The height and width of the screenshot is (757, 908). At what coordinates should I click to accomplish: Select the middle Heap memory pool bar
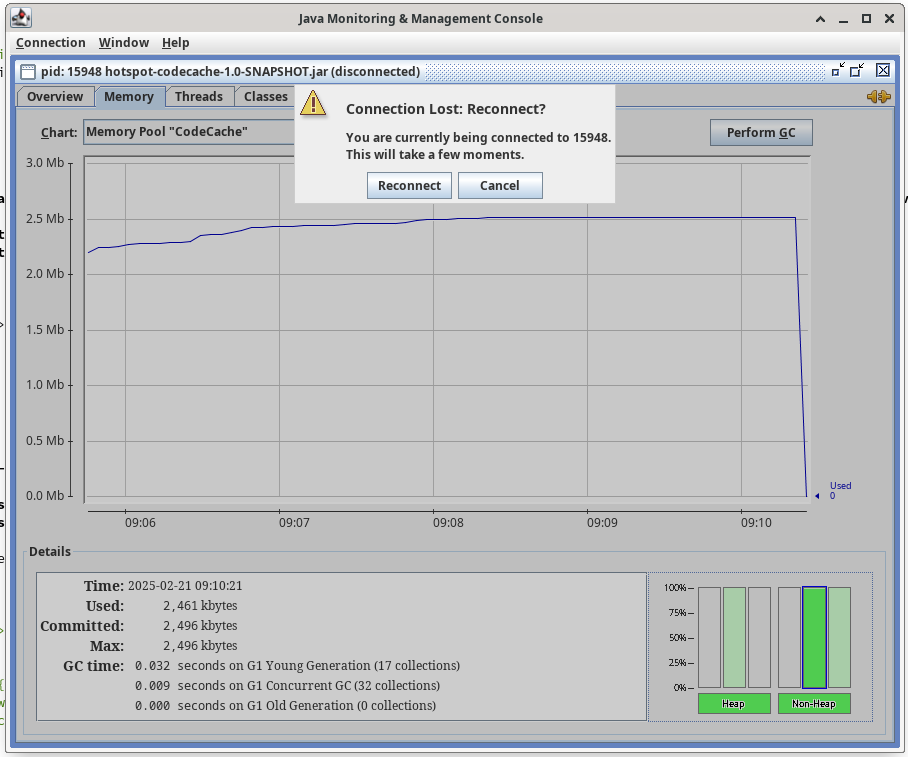pos(734,637)
